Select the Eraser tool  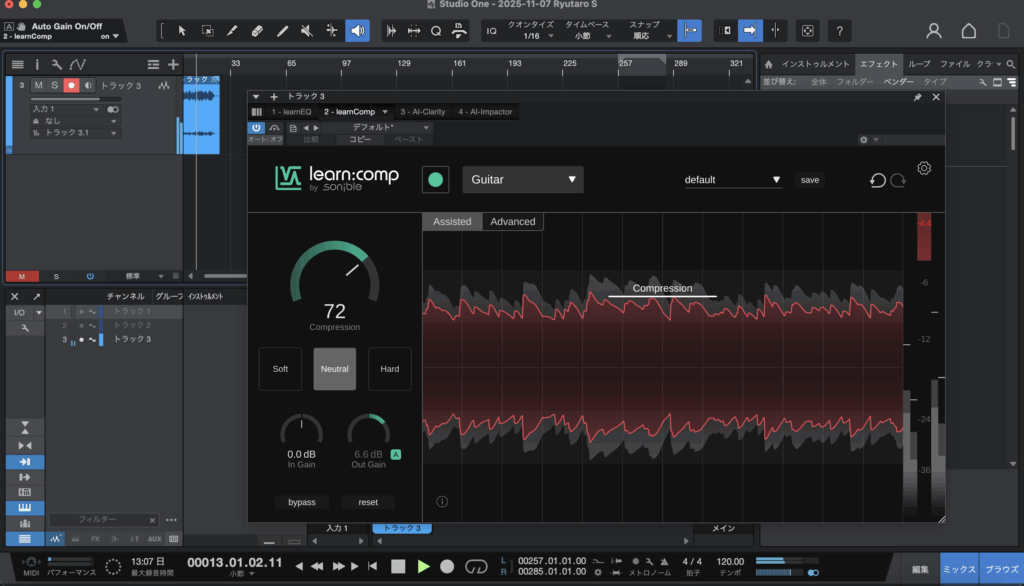tap(257, 31)
